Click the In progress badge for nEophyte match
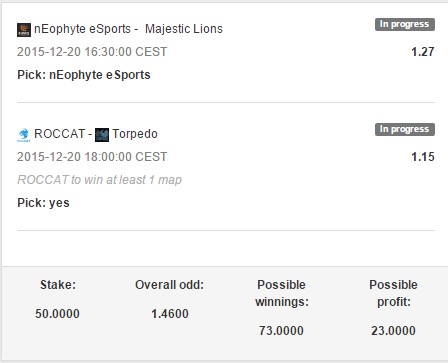 tap(405, 24)
